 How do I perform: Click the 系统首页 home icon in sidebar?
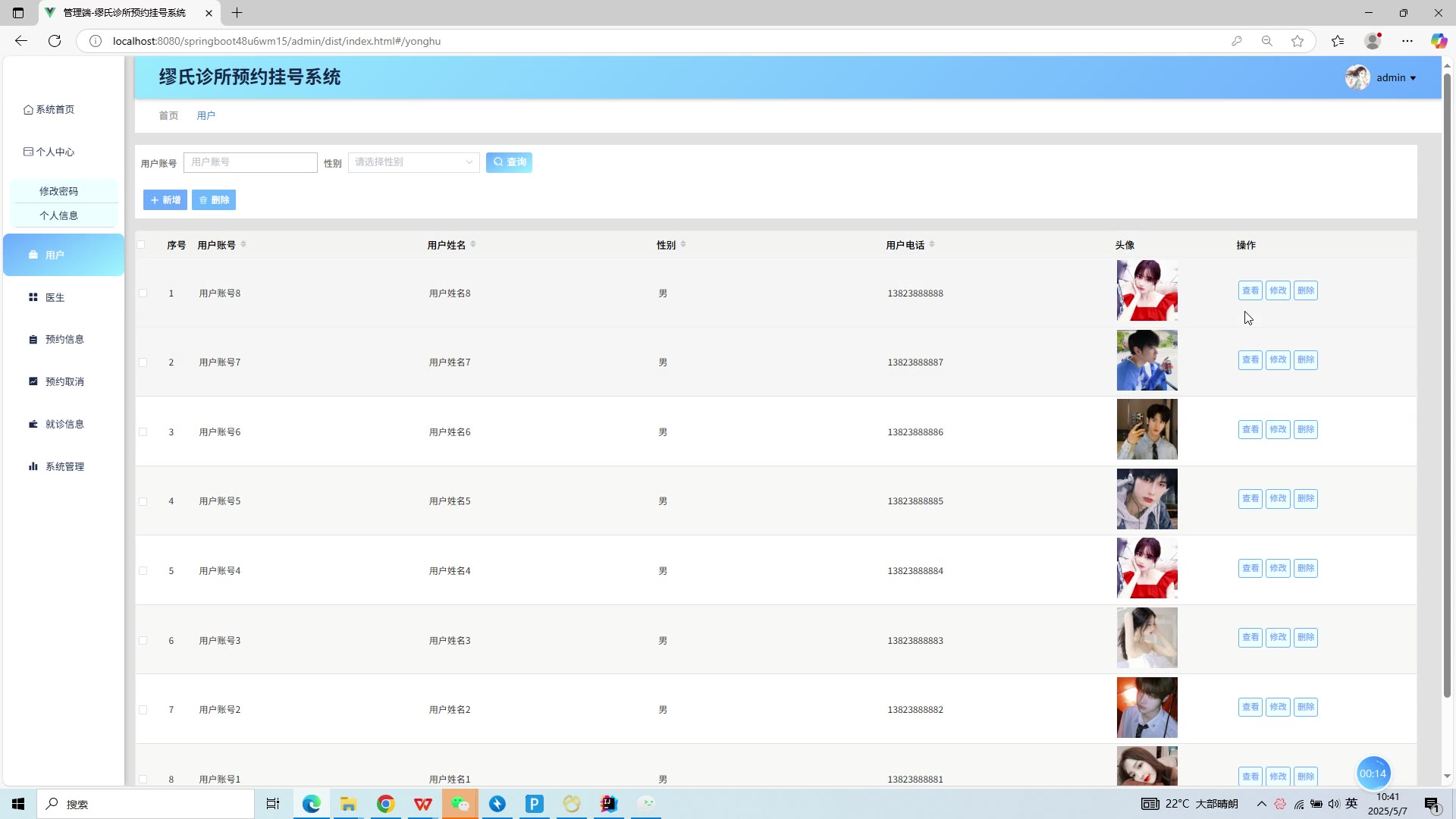tap(28, 110)
